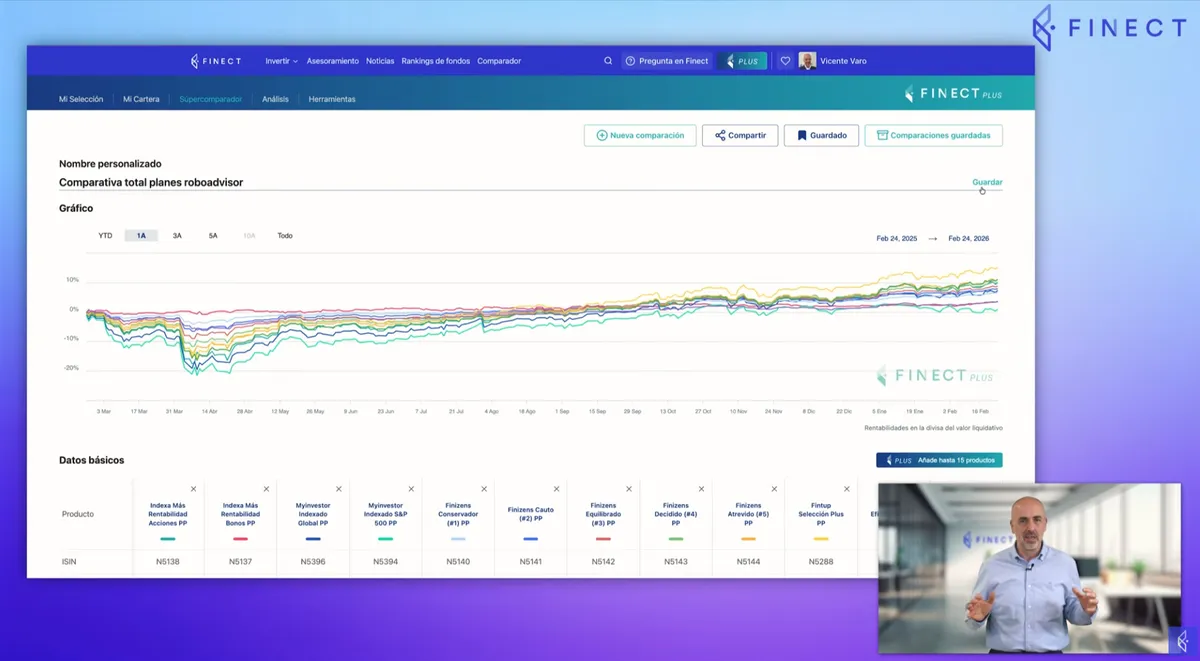Image resolution: width=1200 pixels, height=661 pixels.
Task: Click the Guardado bookmark button
Action: (x=822, y=135)
